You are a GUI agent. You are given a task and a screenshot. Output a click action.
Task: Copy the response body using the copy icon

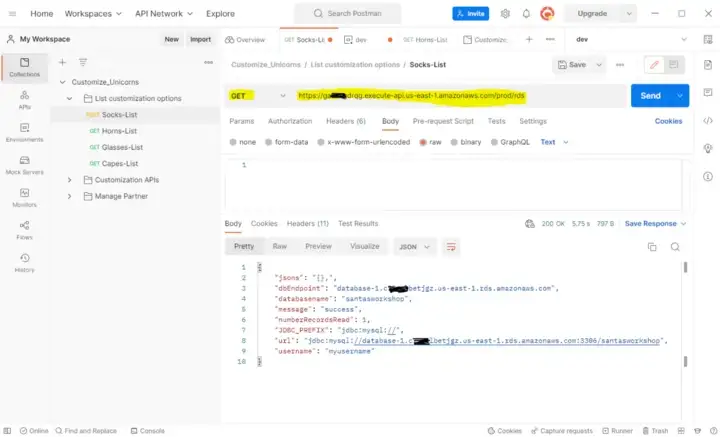tap(652, 247)
